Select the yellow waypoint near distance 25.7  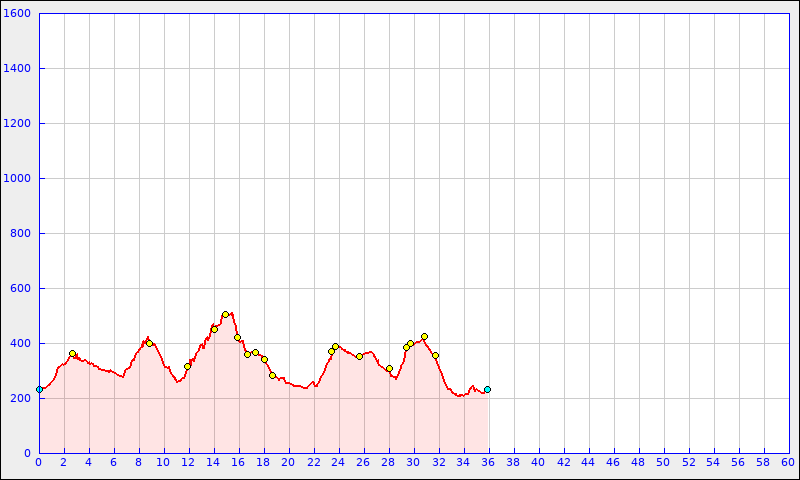[359, 356]
